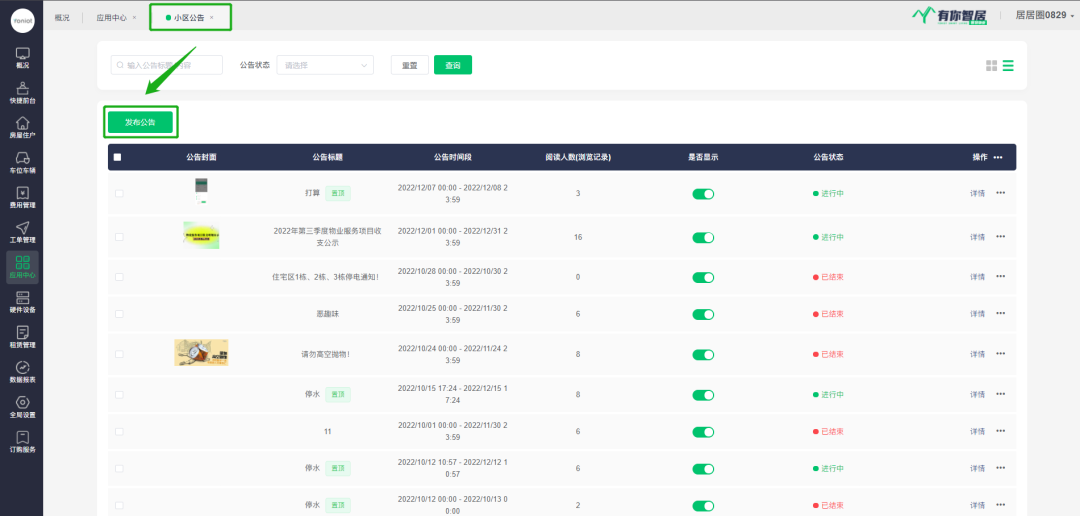Open 硬件设备 hardware devices section
Viewport: 1080px width, 516px height.
click(x=22, y=301)
